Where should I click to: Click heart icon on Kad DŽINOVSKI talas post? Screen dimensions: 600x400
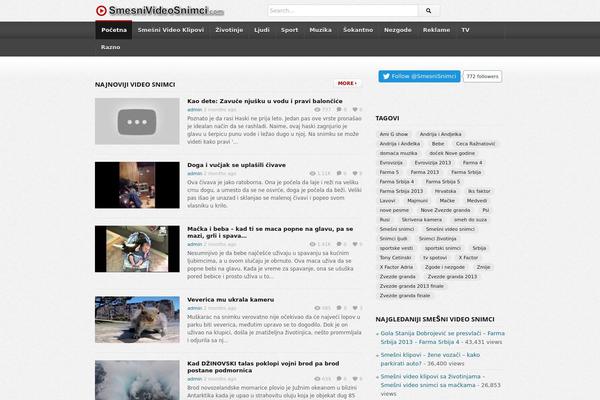click(x=355, y=379)
